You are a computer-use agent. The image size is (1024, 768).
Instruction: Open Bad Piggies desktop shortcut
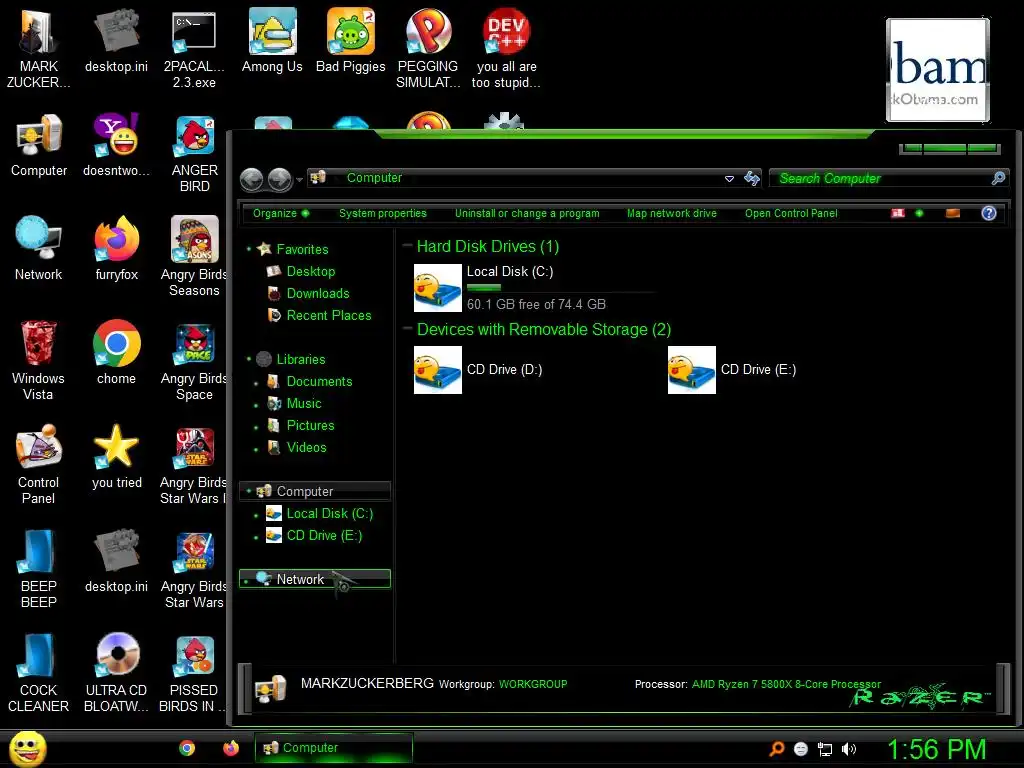(x=351, y=41)
